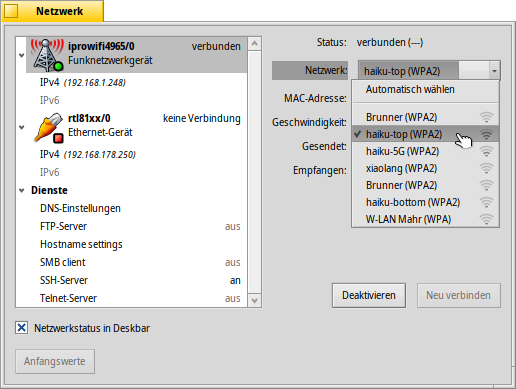Select haiku-bottom (WPA2) network
Viewport: 516px width, 389px height.
pyautogui.click(x=426, y=202)
